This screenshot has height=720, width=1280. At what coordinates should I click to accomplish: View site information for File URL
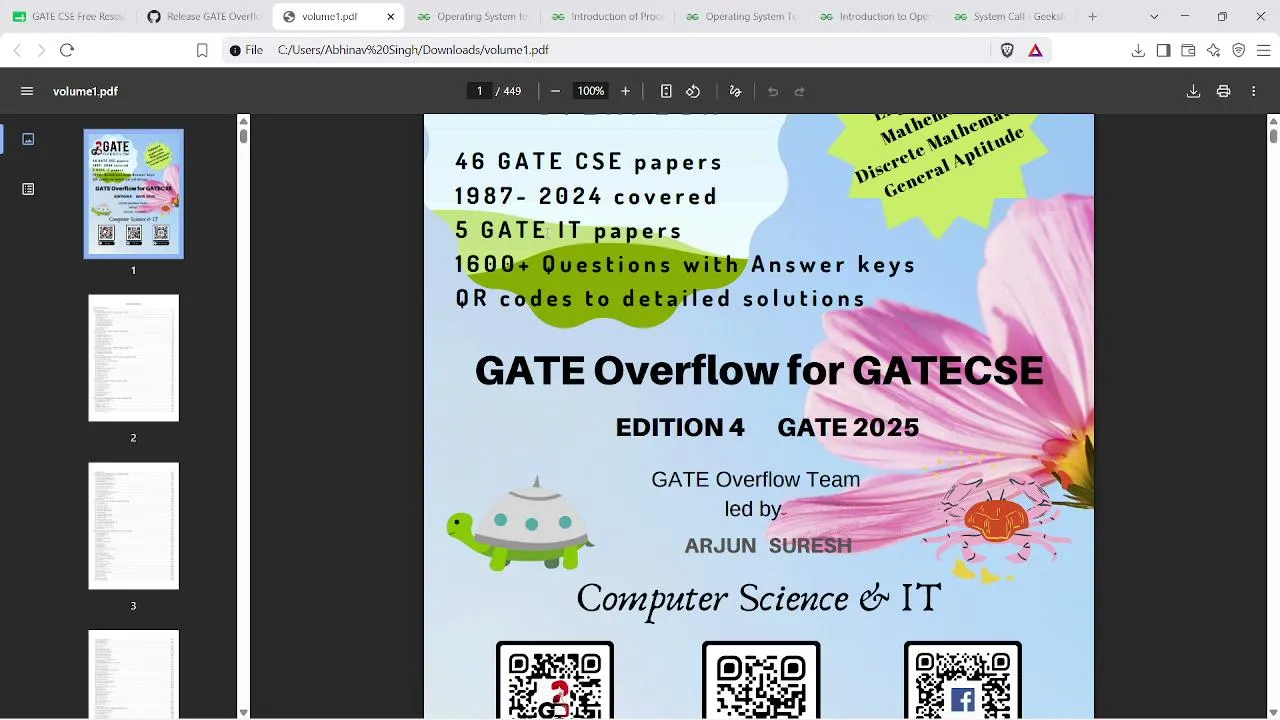[x=246, y=50]
